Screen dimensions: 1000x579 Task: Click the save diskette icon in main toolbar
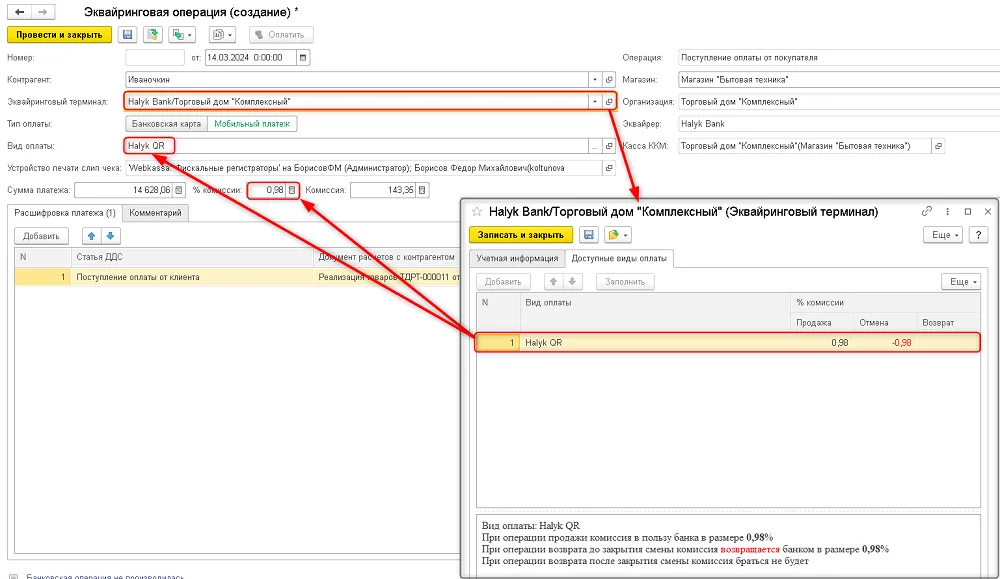(x=128, y=34)
